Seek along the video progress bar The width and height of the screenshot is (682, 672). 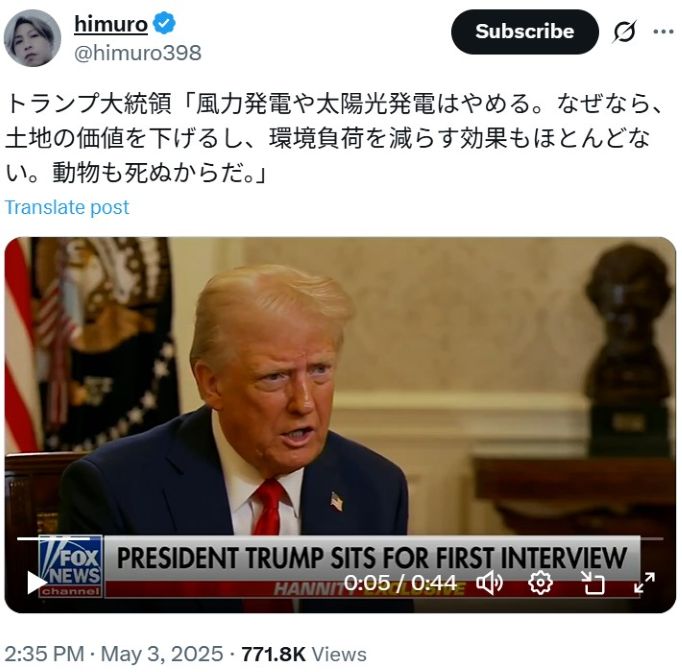tap(340, 538)
